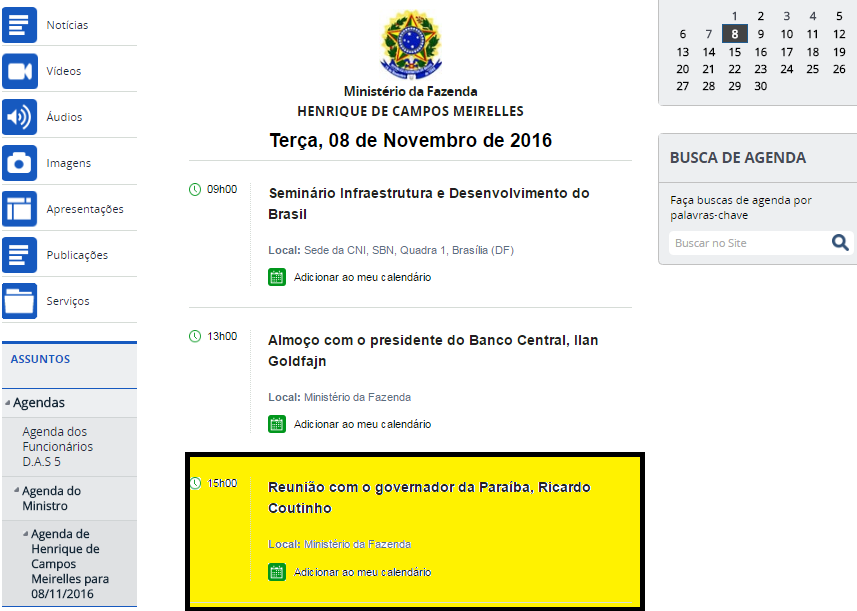The height and width of the screenshot is (611, 857).
Task: Collapse the Agenda do Ministro item
Action: [x=16, y=491]
